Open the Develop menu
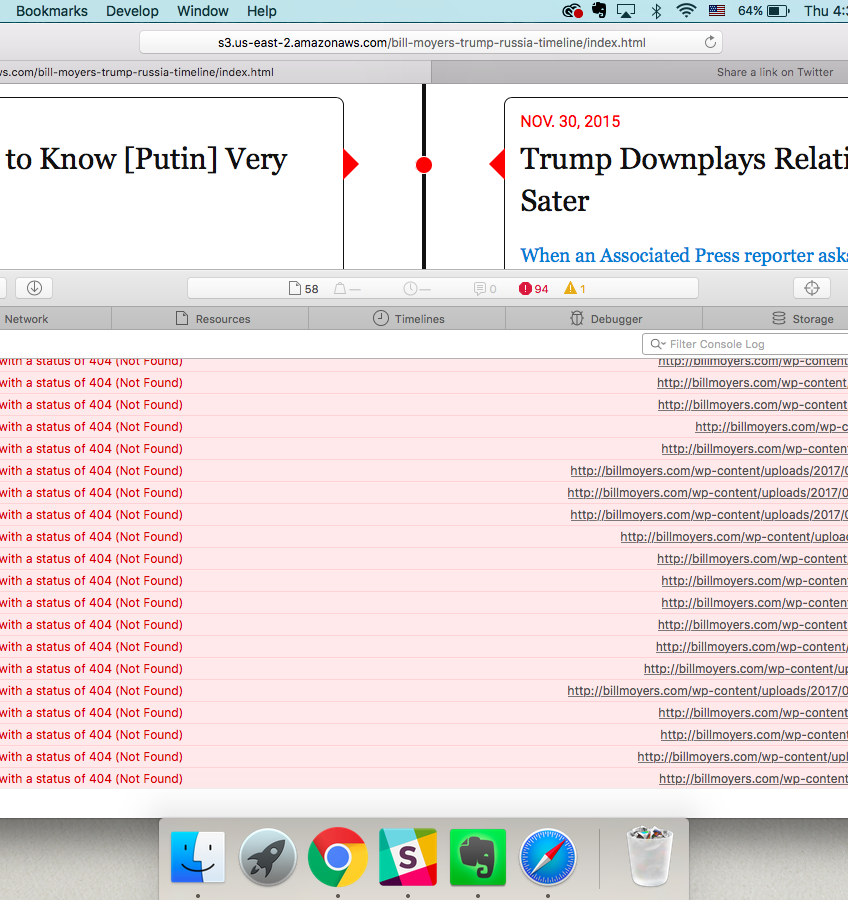Image resolution: width=848 pixels, height=900 pixels. (x=132, y=11)
